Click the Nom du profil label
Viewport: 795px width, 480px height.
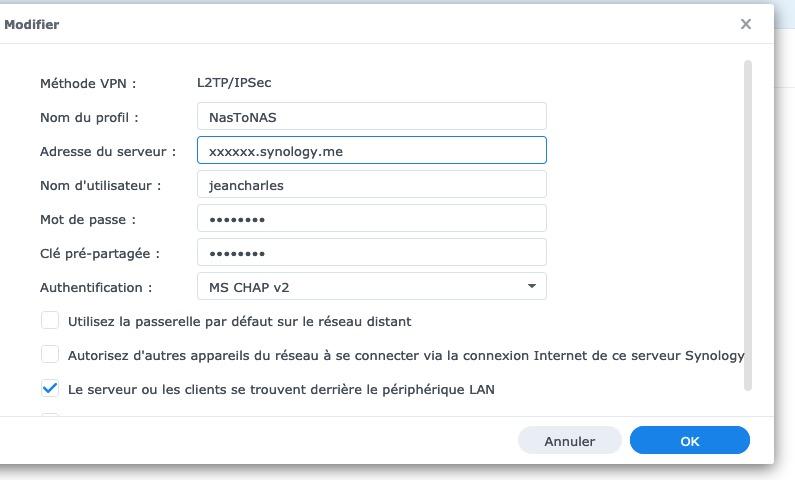click(89, 117)
